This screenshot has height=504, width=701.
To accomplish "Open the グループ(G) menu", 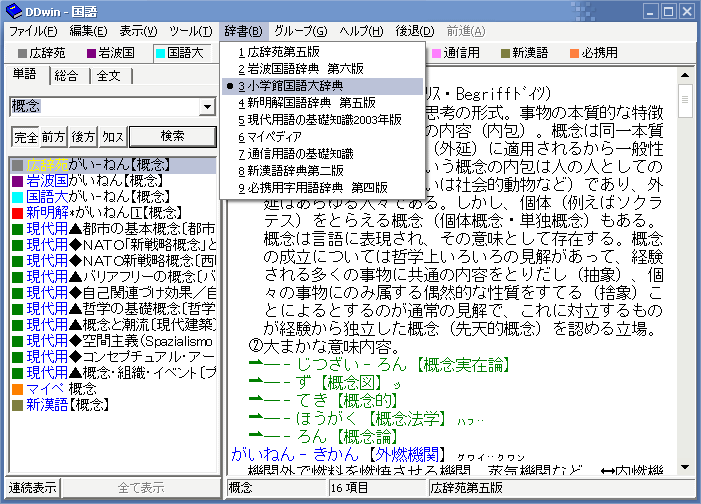I will pyautogui.click(x=300, y=31).
